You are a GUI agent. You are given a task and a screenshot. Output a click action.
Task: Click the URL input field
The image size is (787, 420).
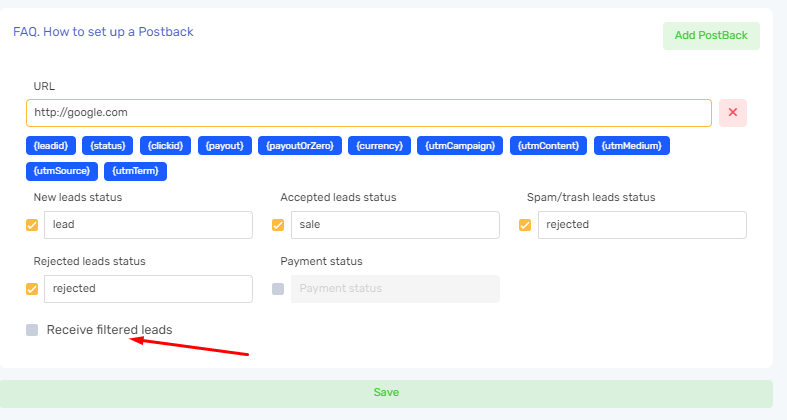(368, 113)
